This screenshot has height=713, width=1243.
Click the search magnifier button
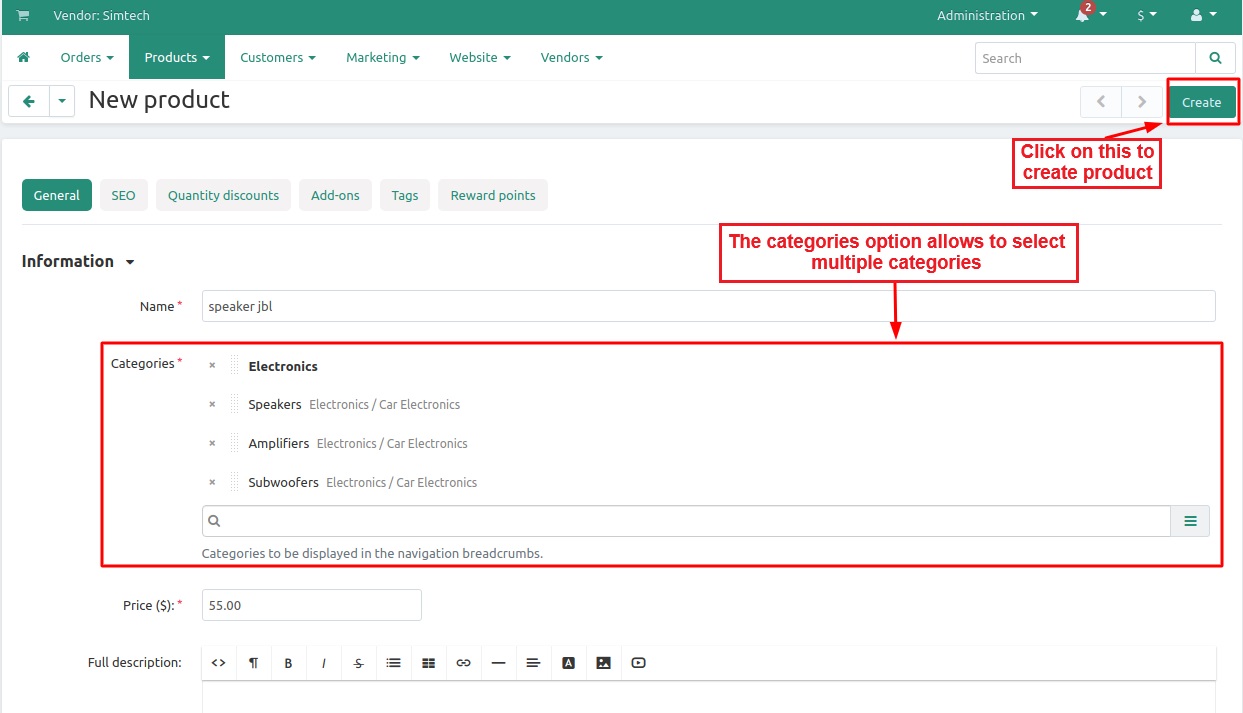tap(1215, 58)
